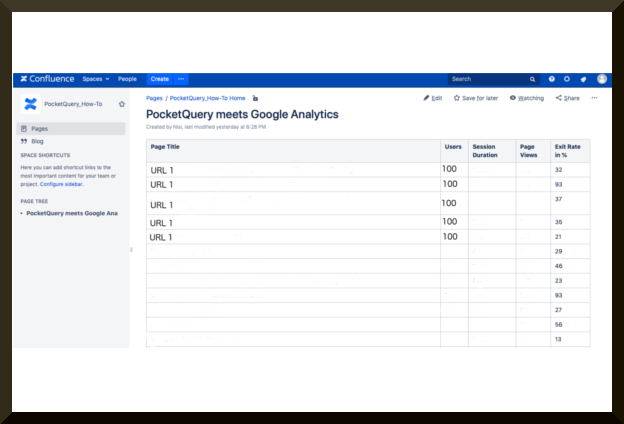Click exit rate value 32
The image size is (624, 424).
(x=559, y=170)
